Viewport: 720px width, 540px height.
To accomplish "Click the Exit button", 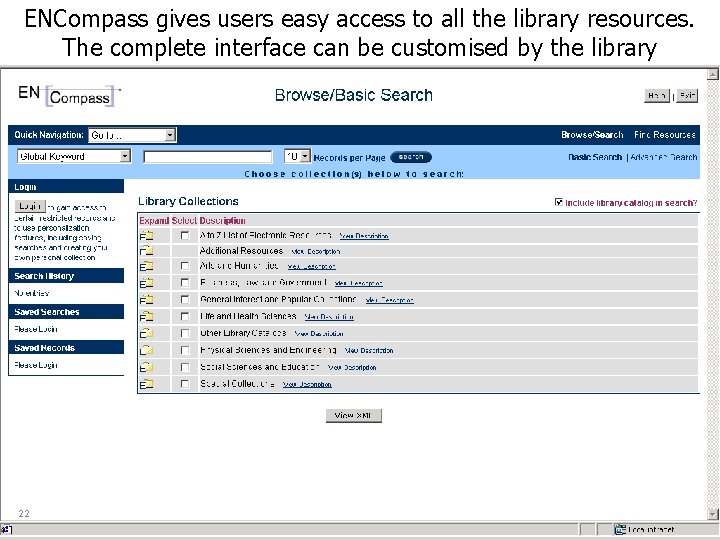I will [687, 96].
